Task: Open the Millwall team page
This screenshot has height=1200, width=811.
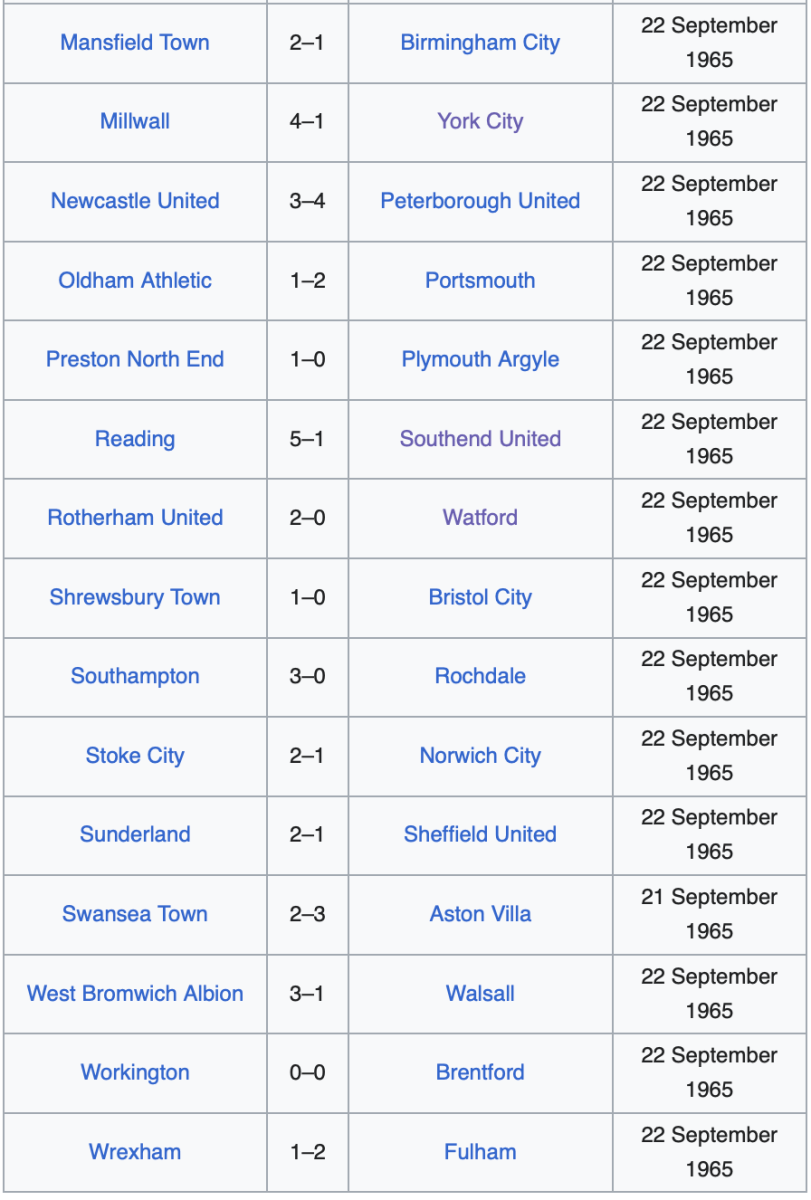Action: (135, 122)
